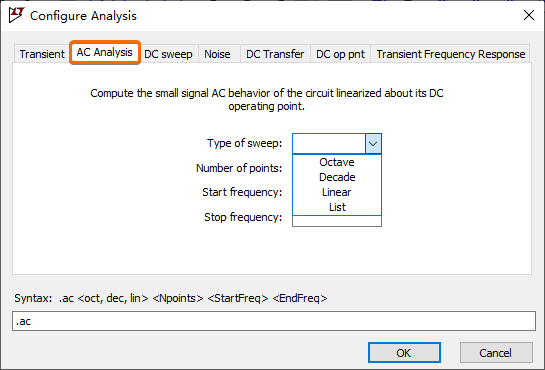The image size is (545, 370).
Task: Confirm with the OK button
Action: 404,353
